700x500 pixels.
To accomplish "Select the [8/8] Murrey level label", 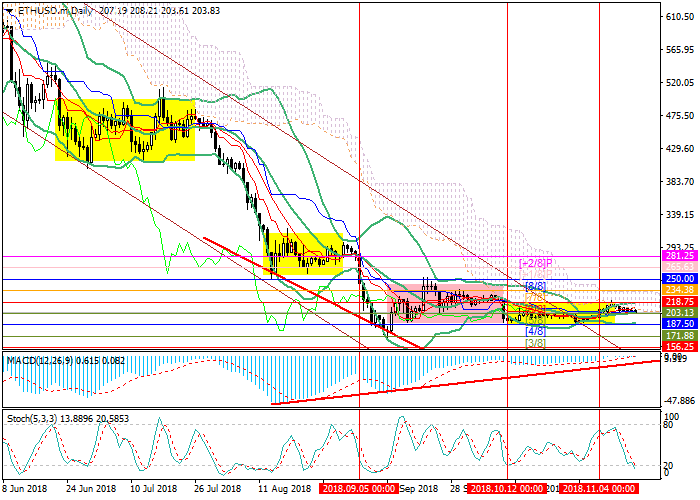I will (x=536, y=286).
